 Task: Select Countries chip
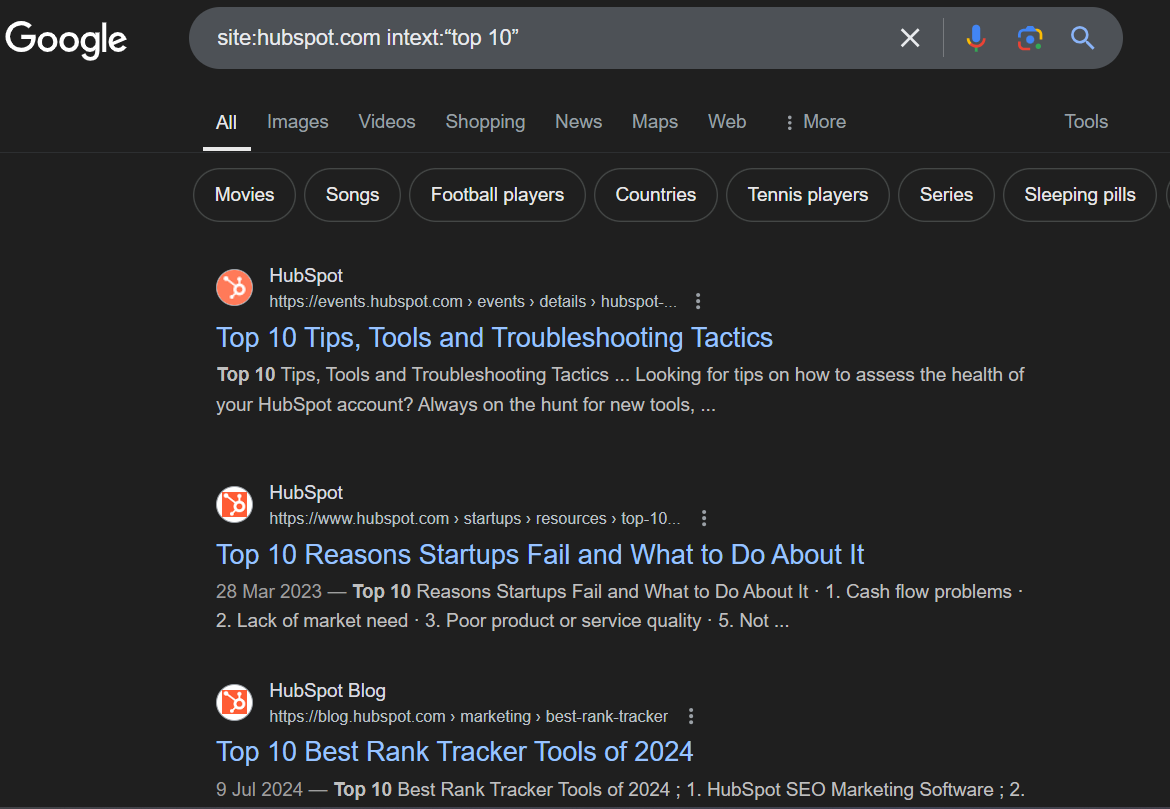point(655,195)
